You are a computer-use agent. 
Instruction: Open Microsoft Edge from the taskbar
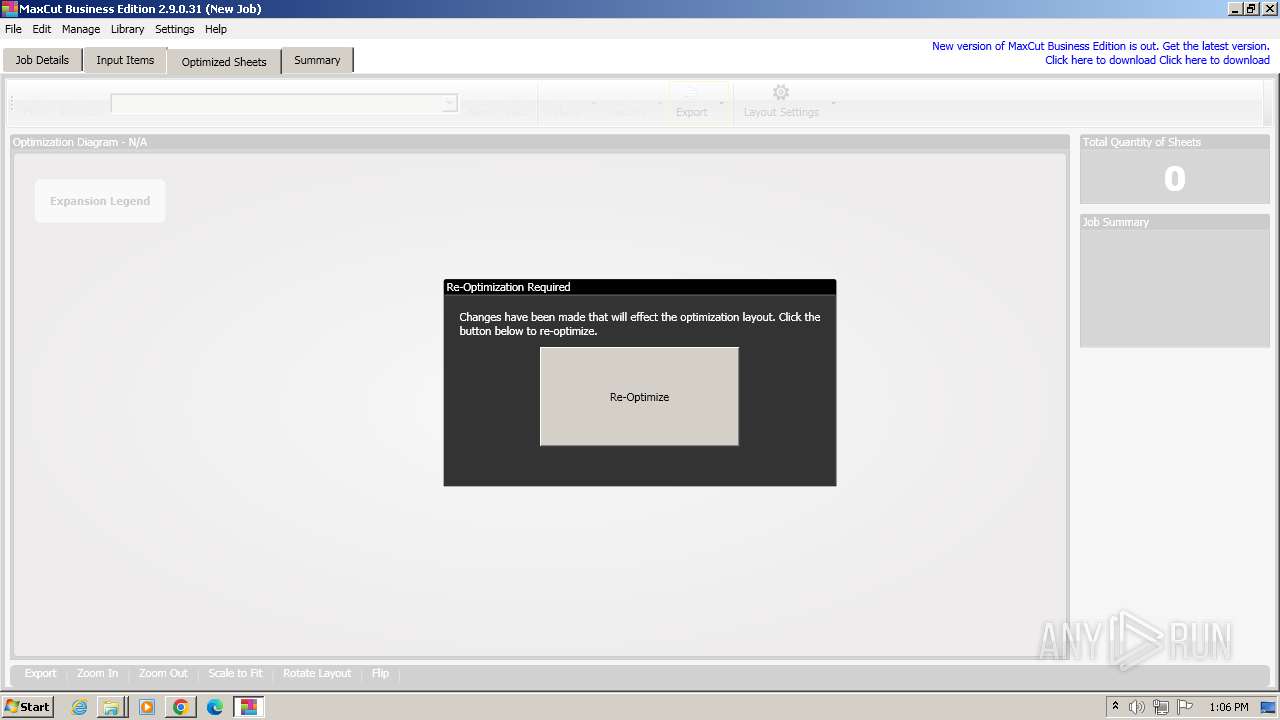tap(215, 707)
